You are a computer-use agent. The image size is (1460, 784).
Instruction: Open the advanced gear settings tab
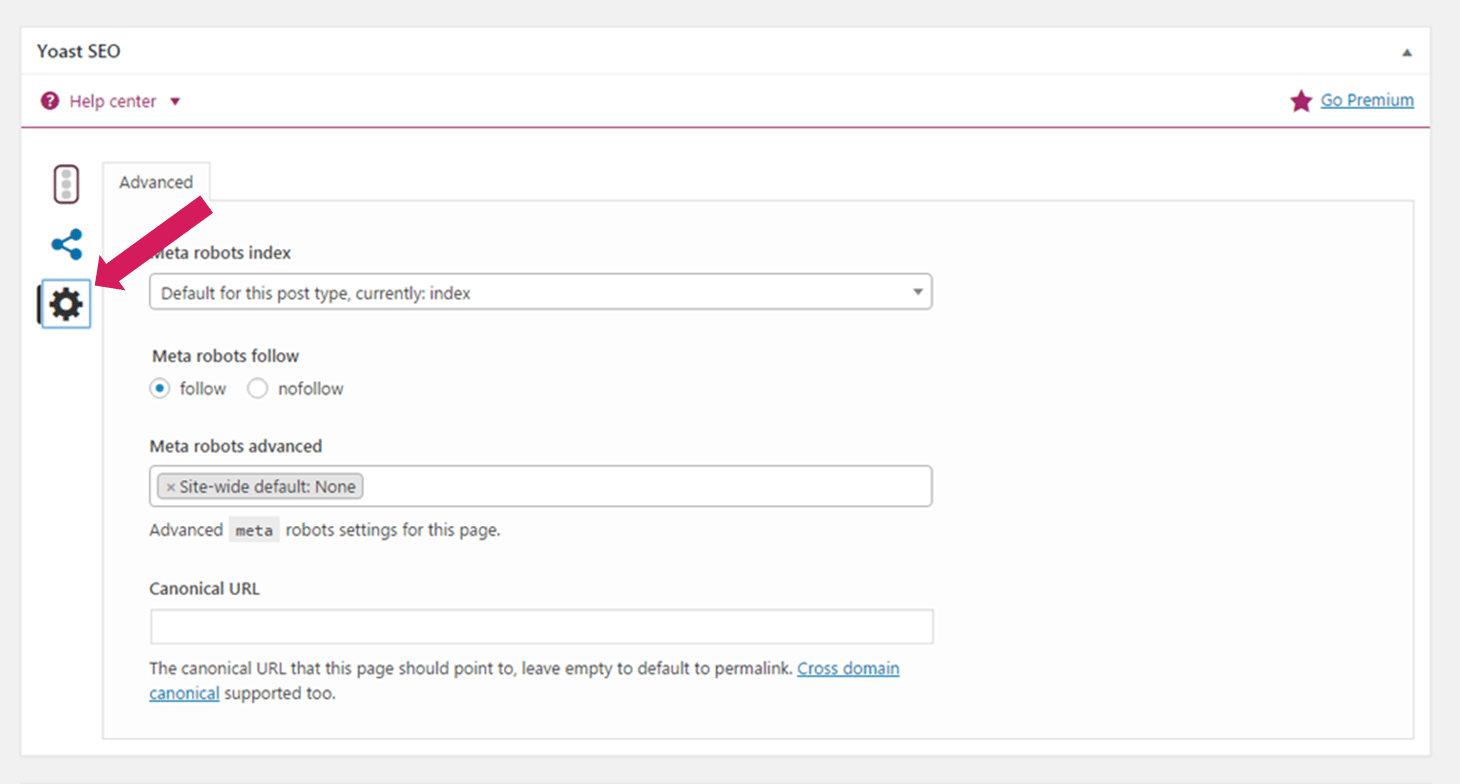66,303
